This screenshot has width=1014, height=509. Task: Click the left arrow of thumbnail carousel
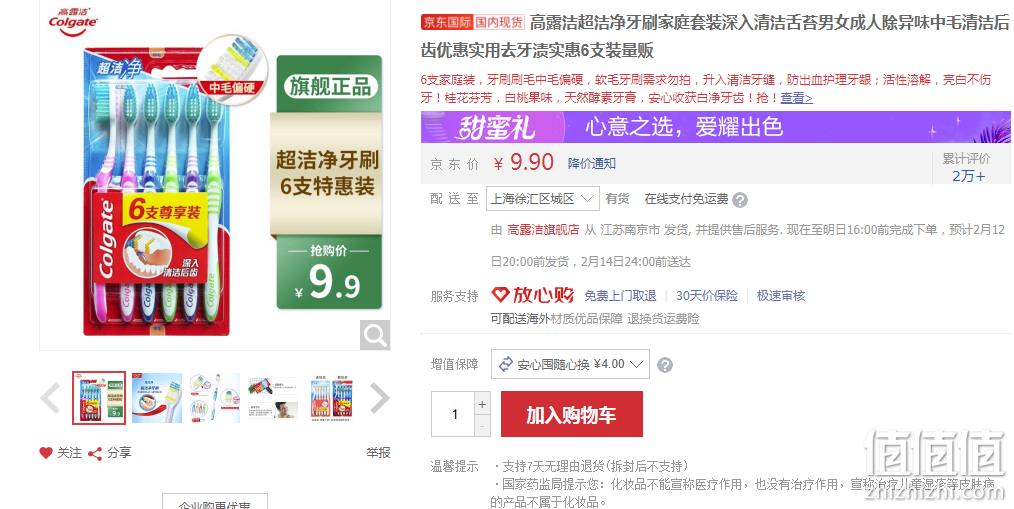coord(50,398)
